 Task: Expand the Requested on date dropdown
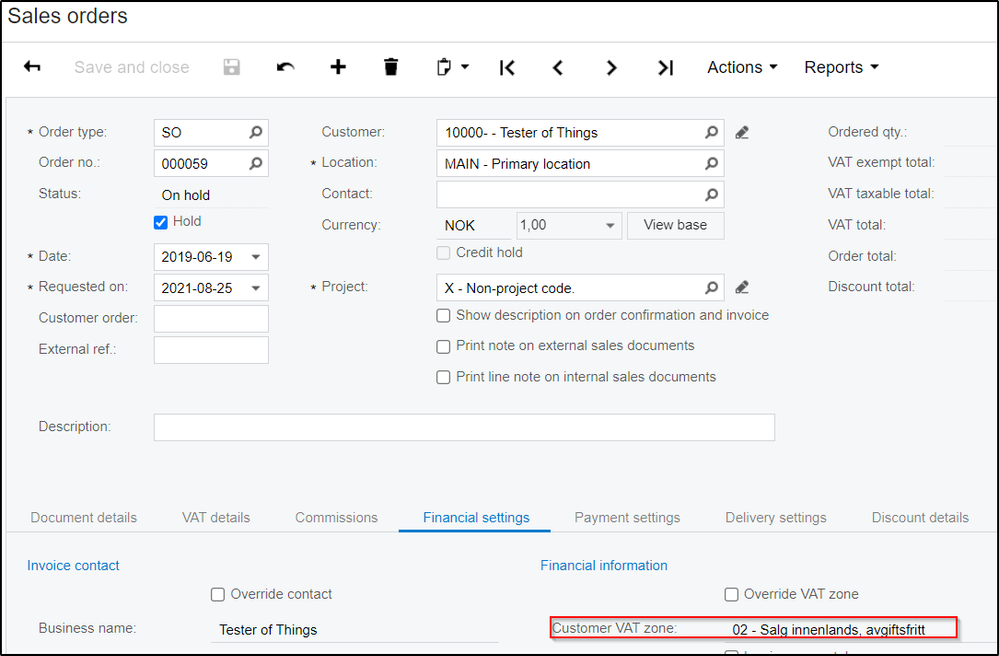point(256,288)
